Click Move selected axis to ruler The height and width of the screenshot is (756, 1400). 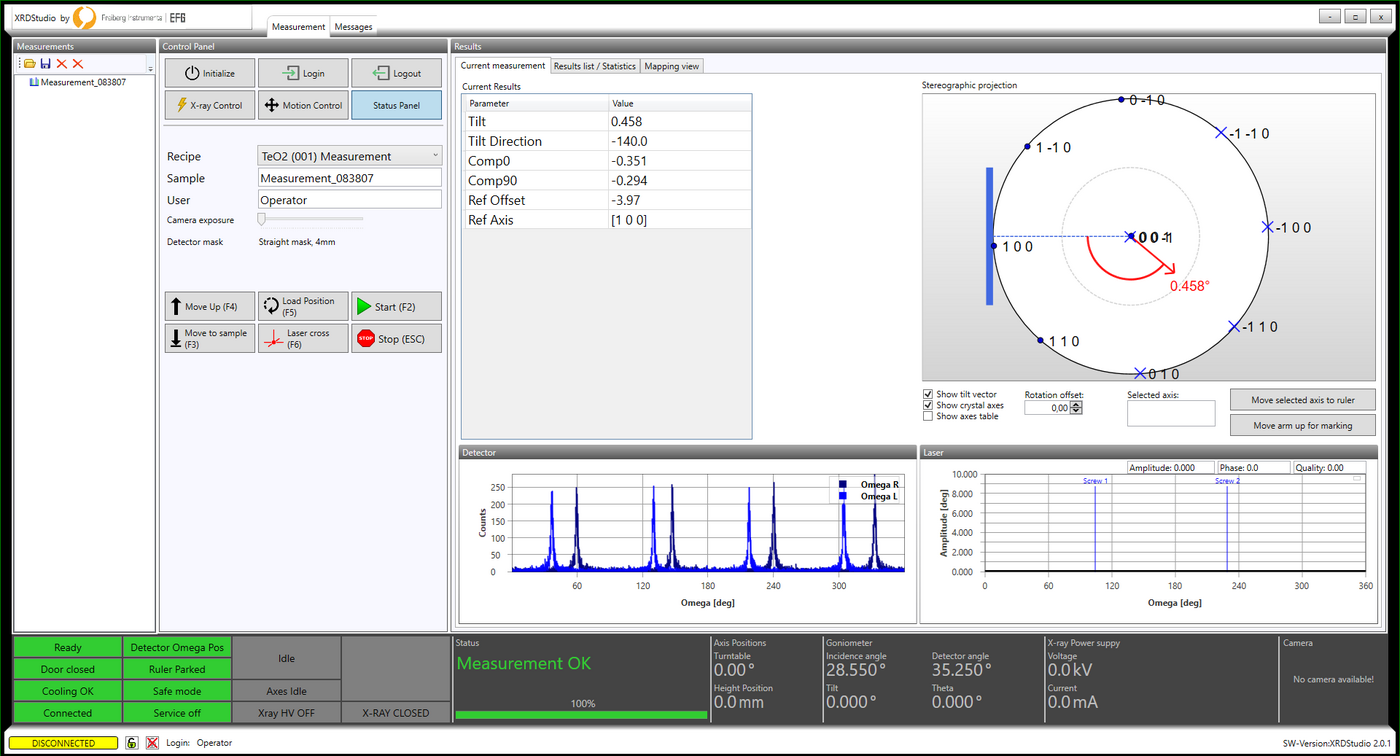tap(1303, 400)
